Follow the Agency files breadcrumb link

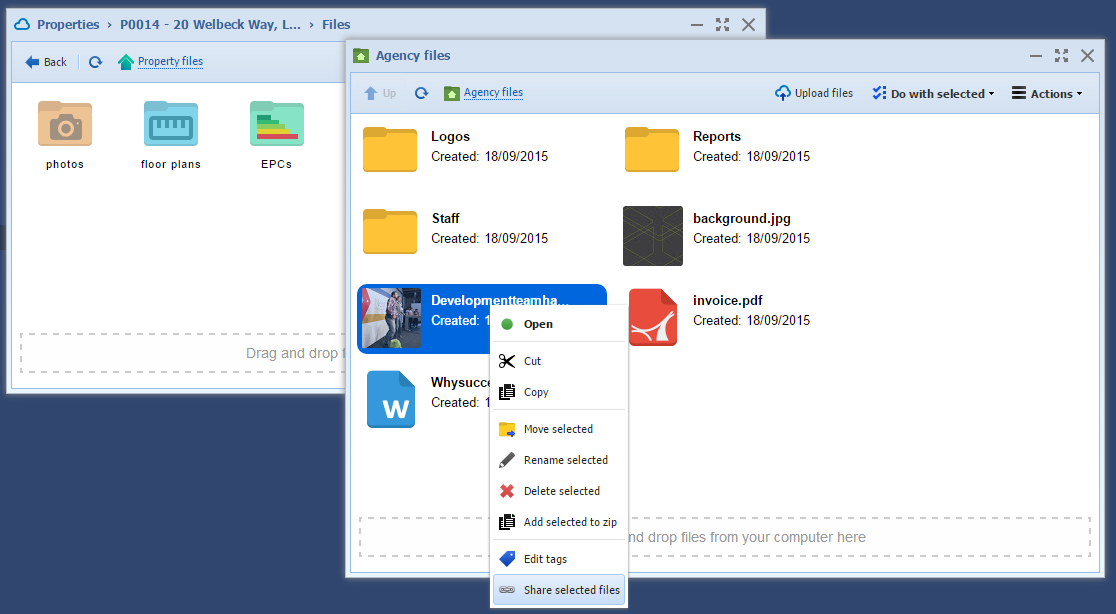(493, 92)
